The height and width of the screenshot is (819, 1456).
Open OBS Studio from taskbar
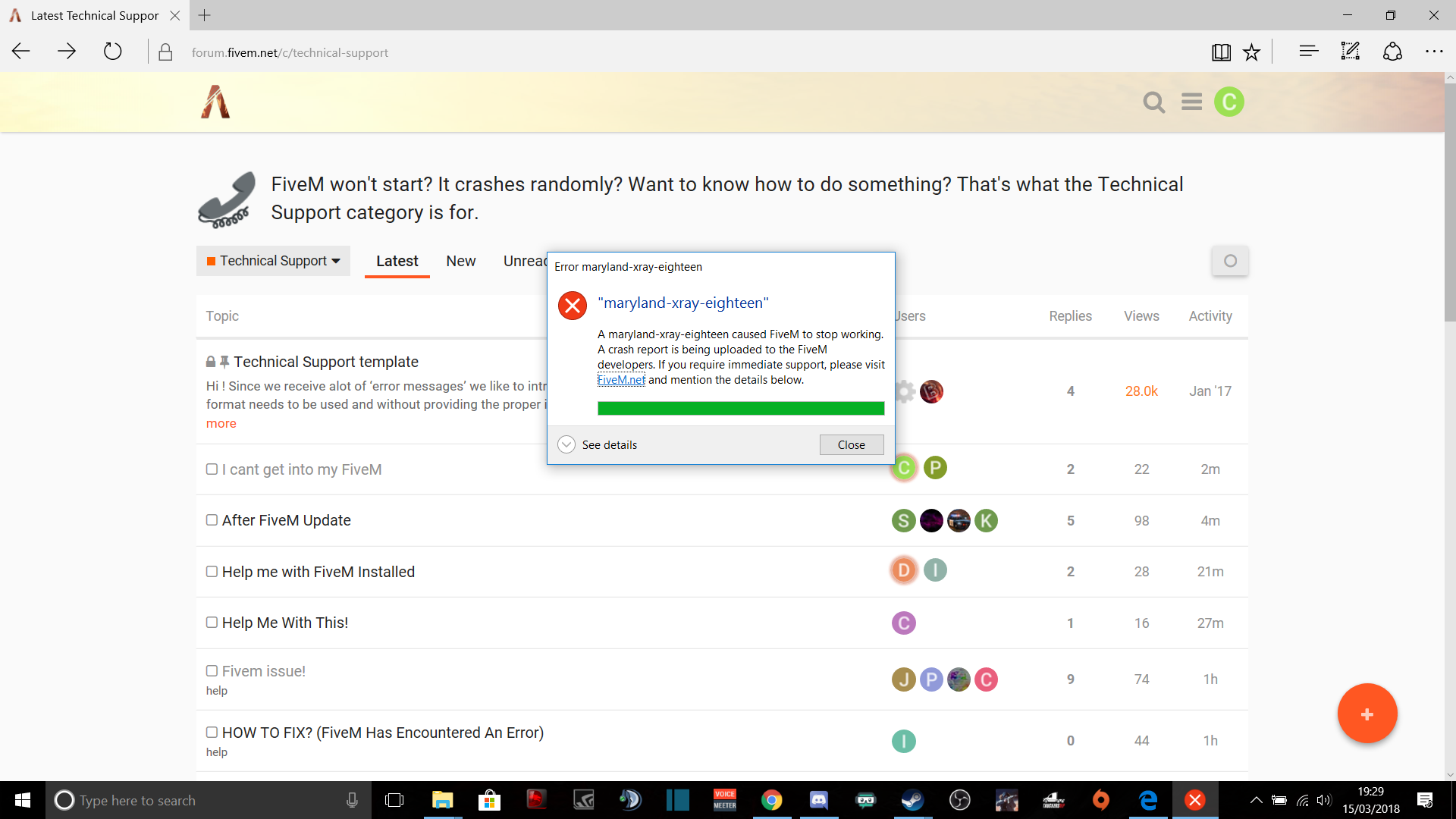(960, 800)
